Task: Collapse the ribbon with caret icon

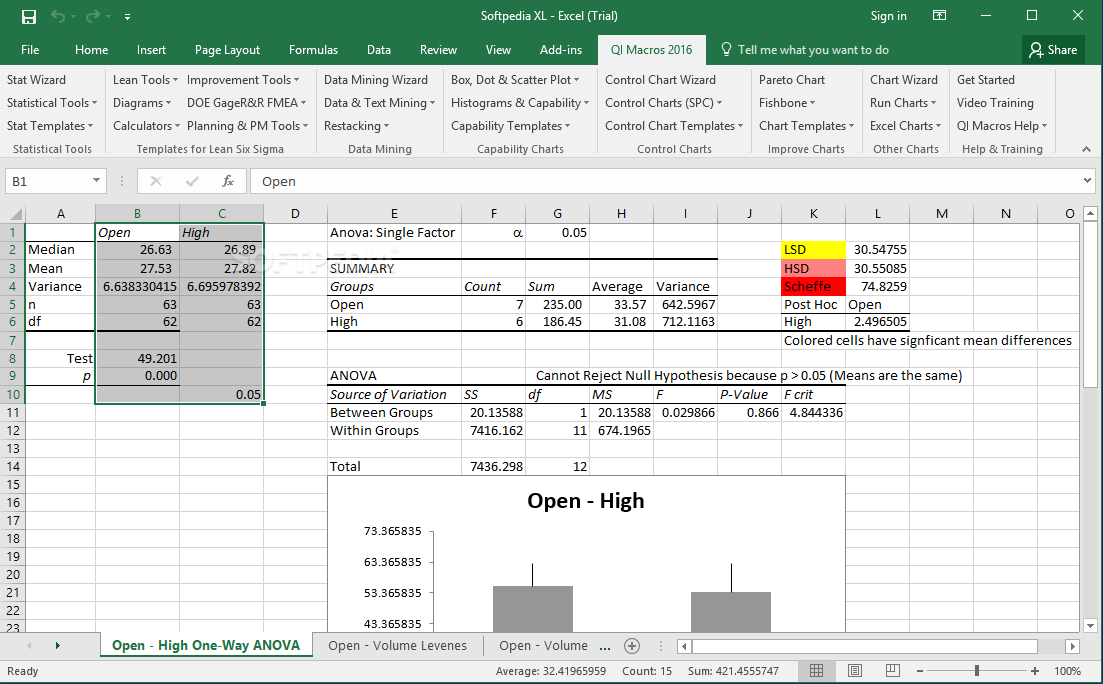Action: 1087,149
